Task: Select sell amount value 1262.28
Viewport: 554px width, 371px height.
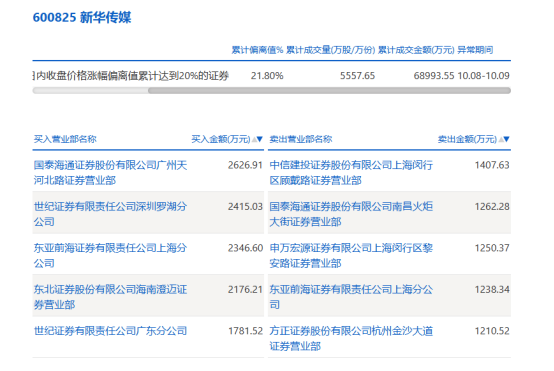Action: [x=492, y=206]
